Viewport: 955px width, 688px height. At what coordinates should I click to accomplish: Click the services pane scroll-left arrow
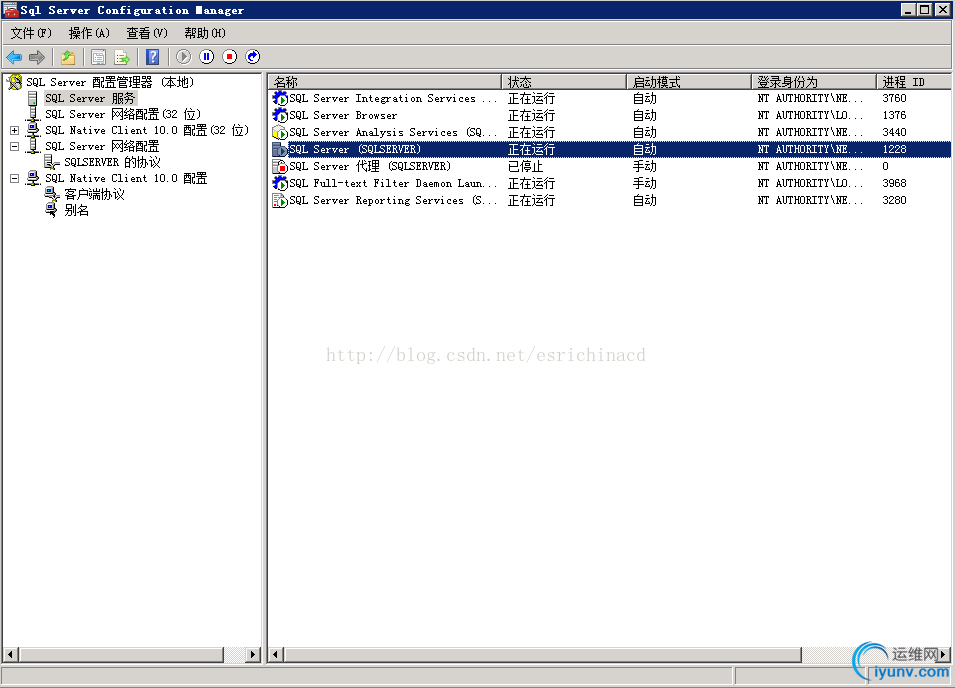tap(276, 655)
